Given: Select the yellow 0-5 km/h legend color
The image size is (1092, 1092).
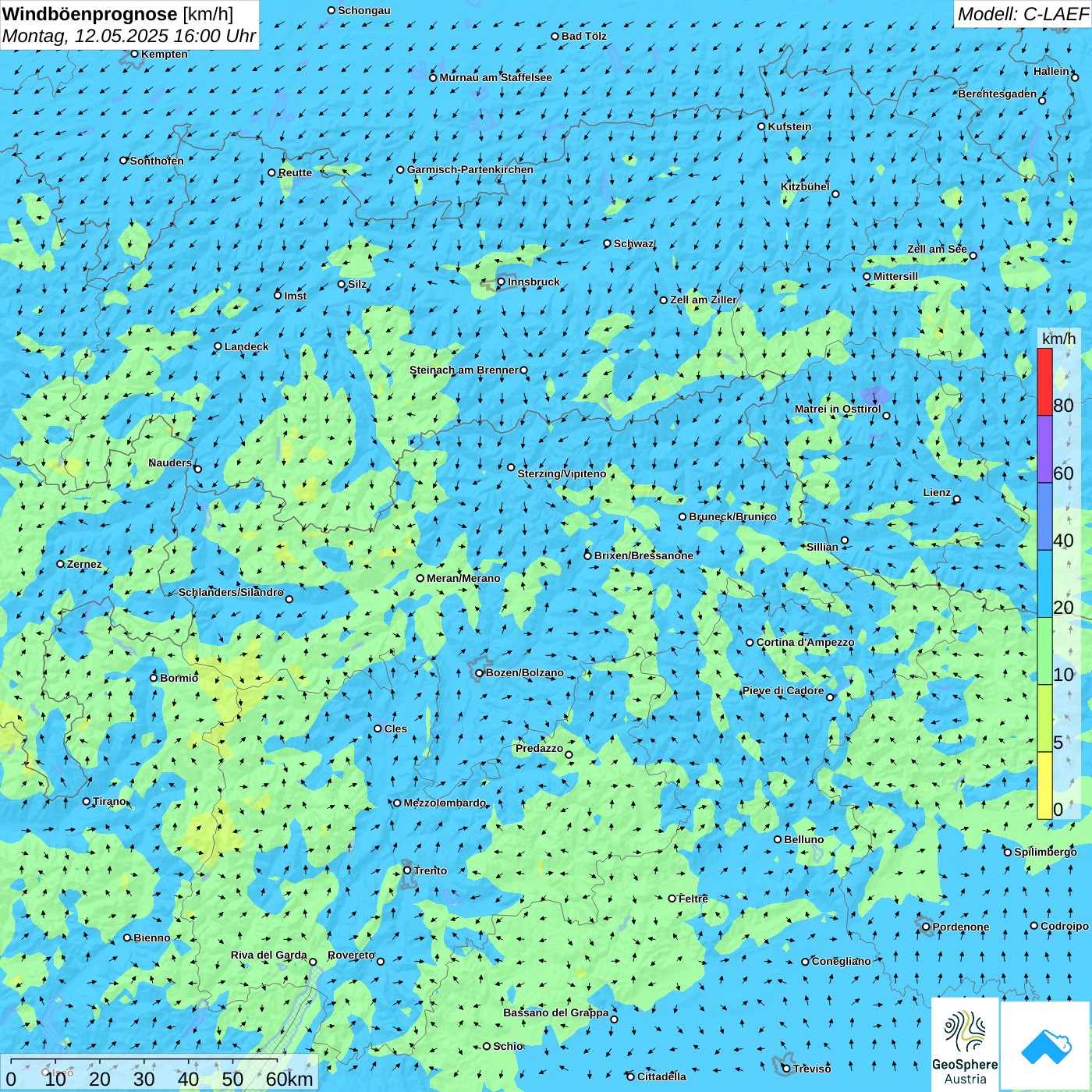Looking at the screenshot, I should [1044, 785].
